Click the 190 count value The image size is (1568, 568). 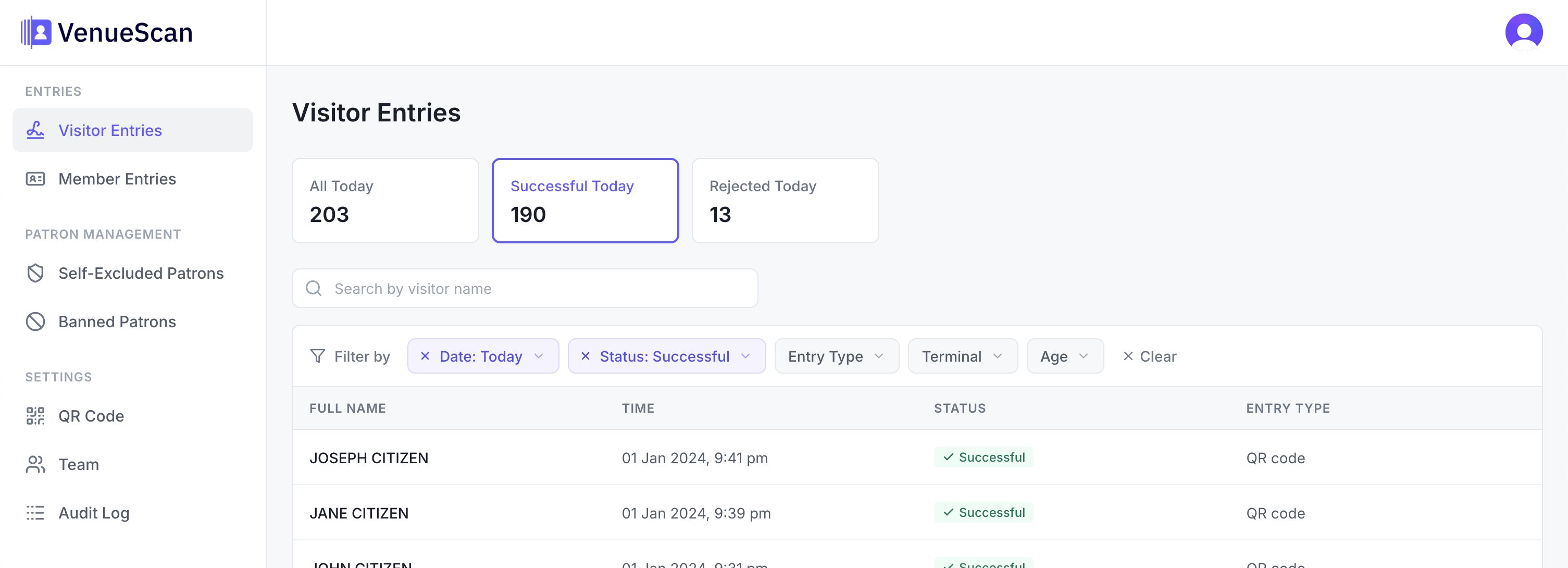528,214
